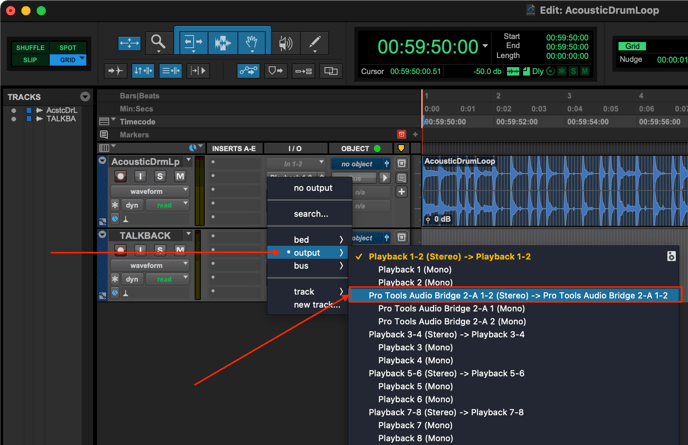Open the Grid mode dropdown

tap(82, 59)
